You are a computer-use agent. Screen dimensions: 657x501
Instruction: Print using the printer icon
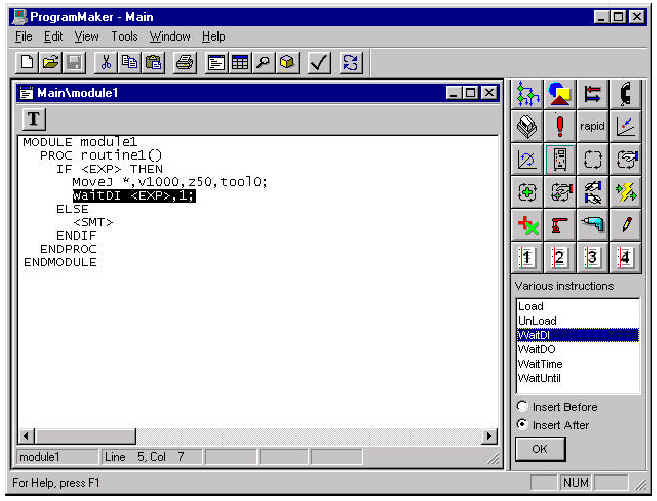point(185,63)
